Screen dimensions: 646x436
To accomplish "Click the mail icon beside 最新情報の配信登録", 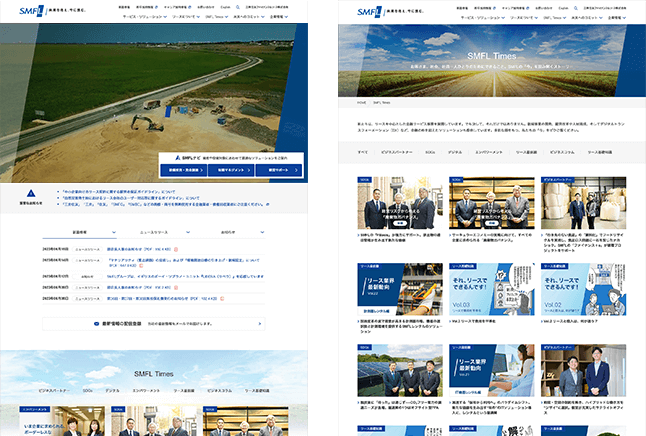I will click(96, 324).
